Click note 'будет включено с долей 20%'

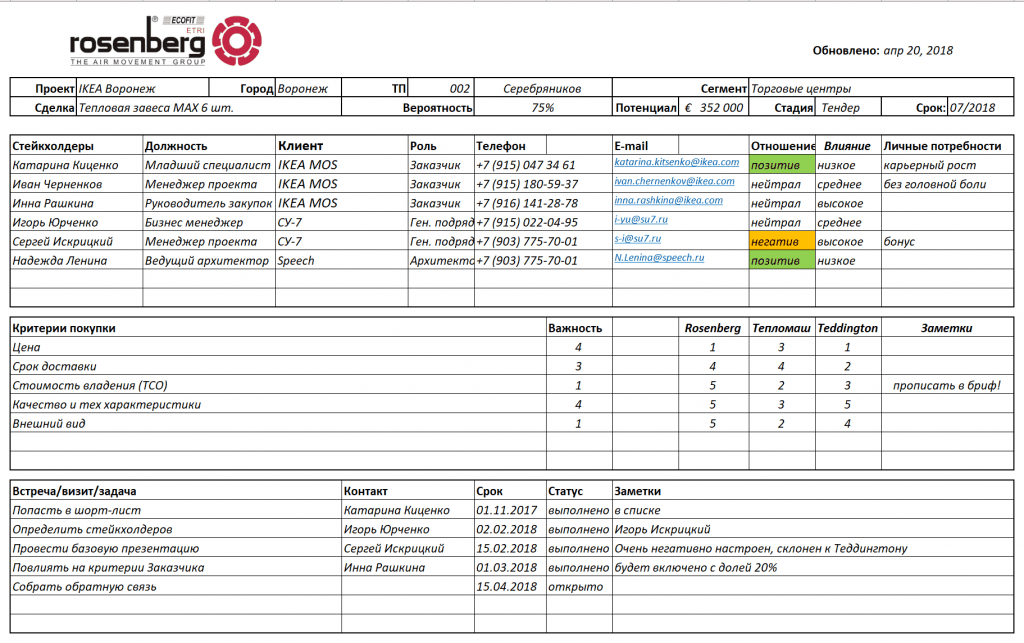coord(696,567)
